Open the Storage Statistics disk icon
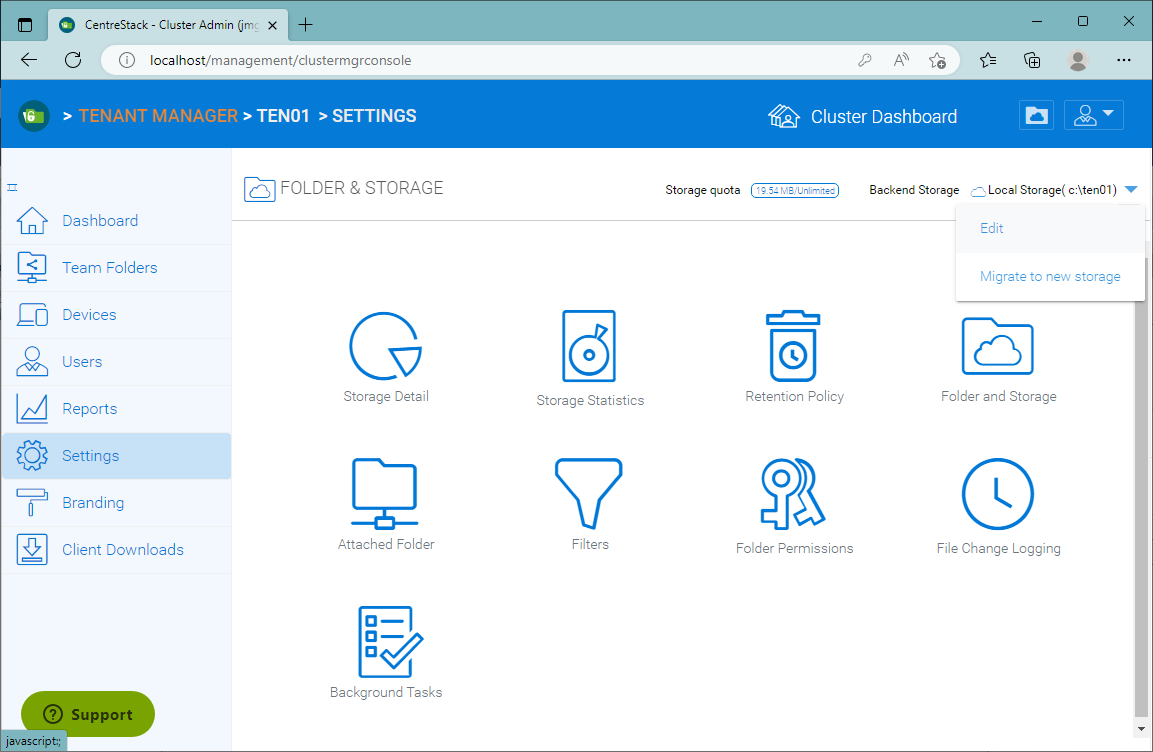The width and height of the screenshot is (1153, 752). coord(589,346)
